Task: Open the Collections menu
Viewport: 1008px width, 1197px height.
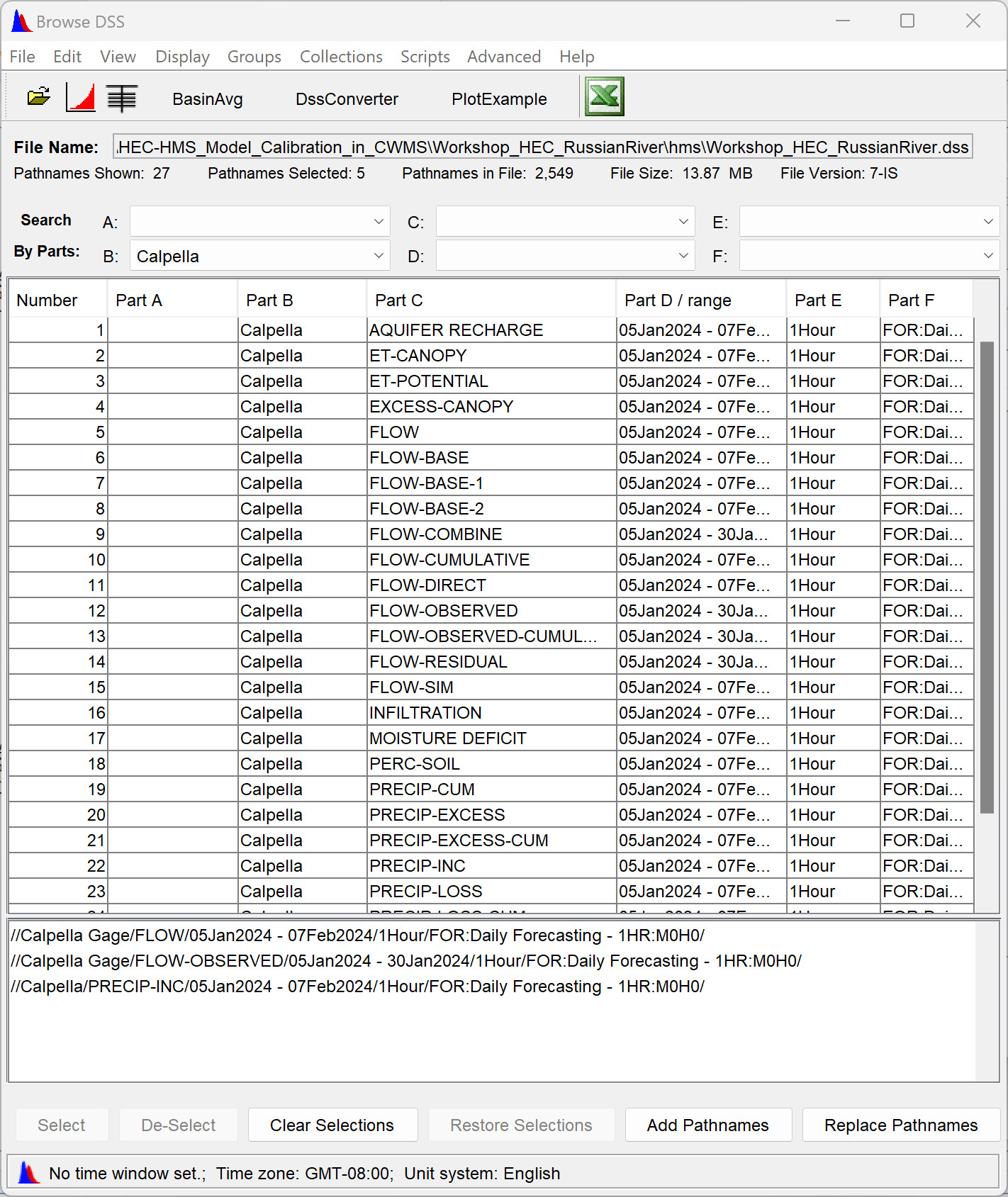Action: coord(341,57)
